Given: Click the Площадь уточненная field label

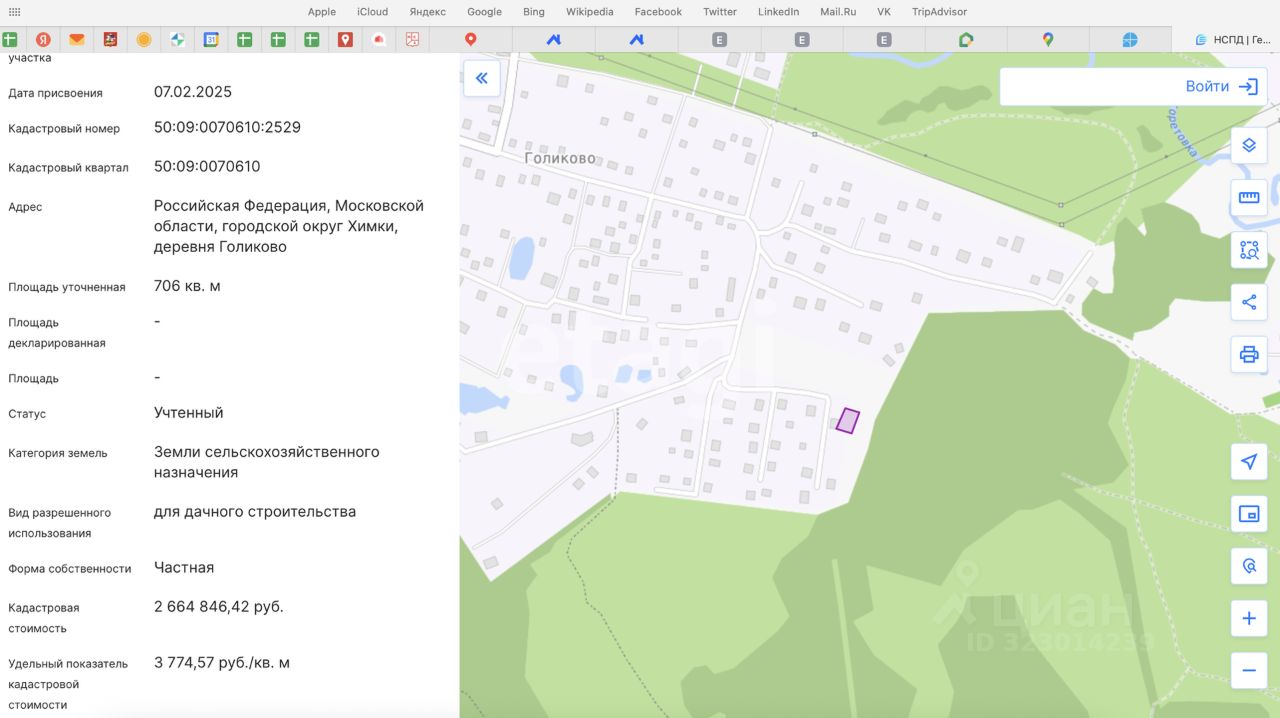Looking at the screenshot, I should tap(67, 287).
